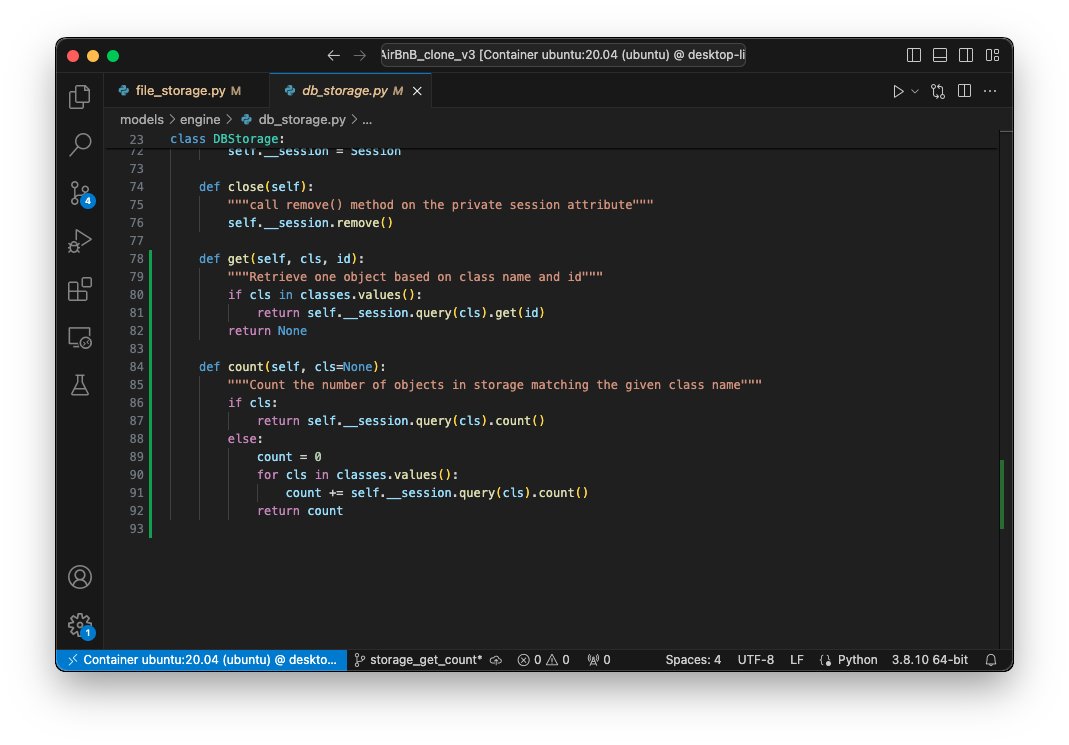Click line number 78 in gutter
The width and height of the screenshot is (1069, 745).
[x=136, y=259]
